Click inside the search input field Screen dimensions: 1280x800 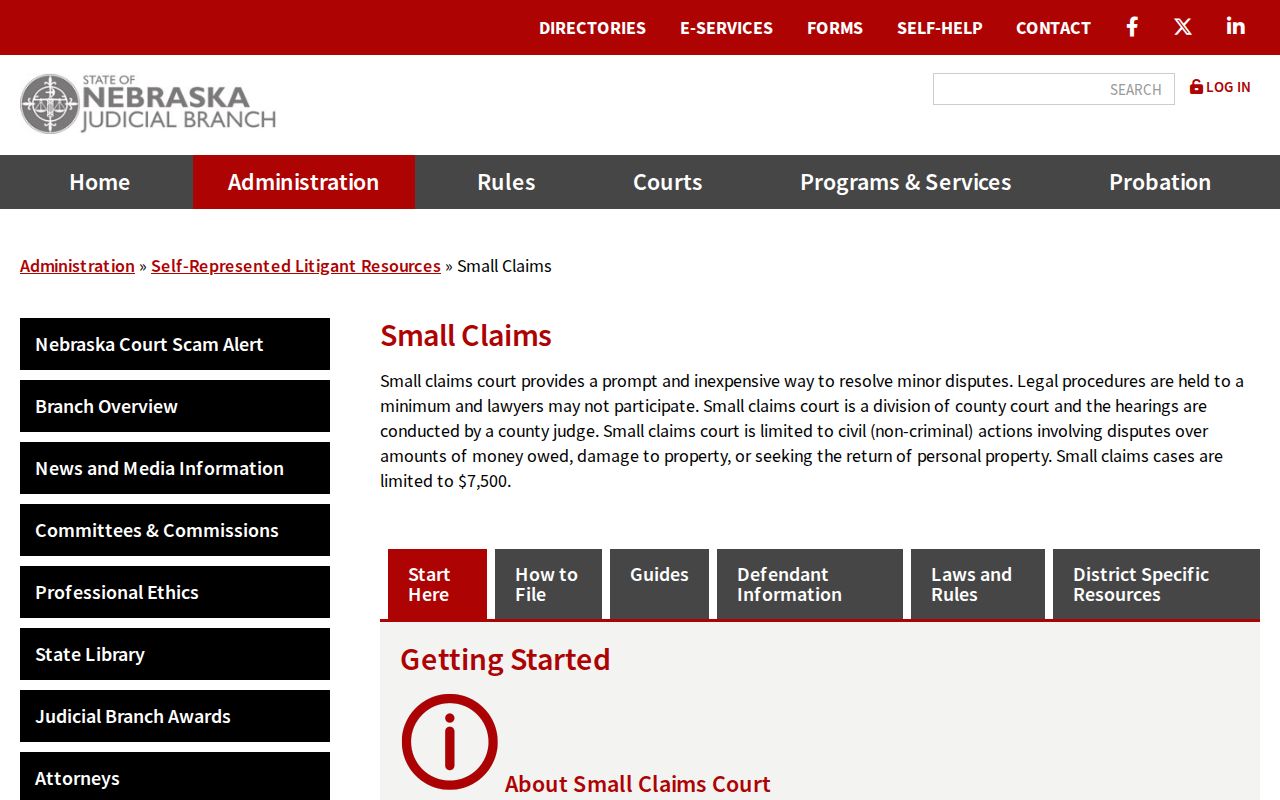pyautogui.click(x=1054, y=89)
